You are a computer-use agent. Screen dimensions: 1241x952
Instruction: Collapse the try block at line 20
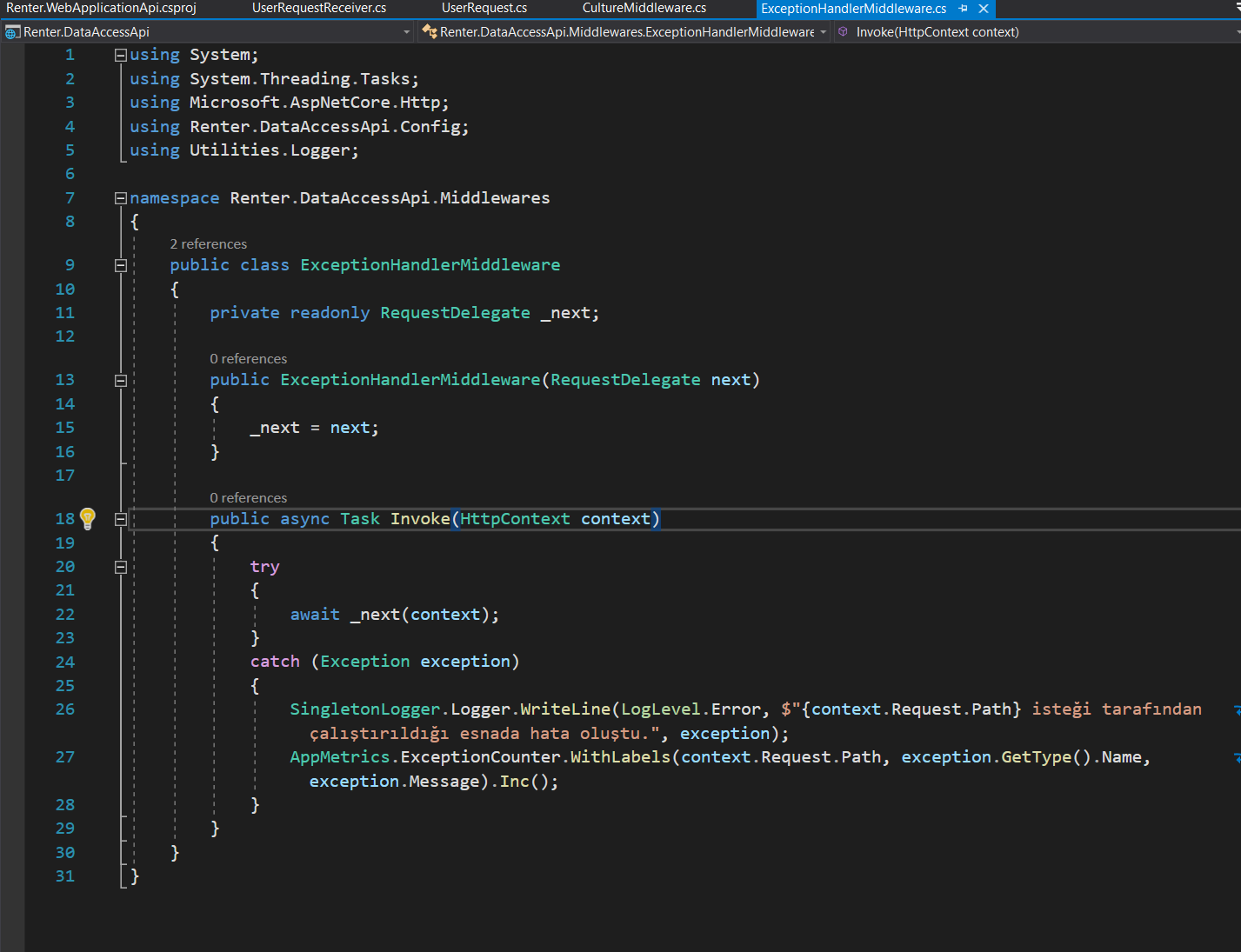click(121, 567)
